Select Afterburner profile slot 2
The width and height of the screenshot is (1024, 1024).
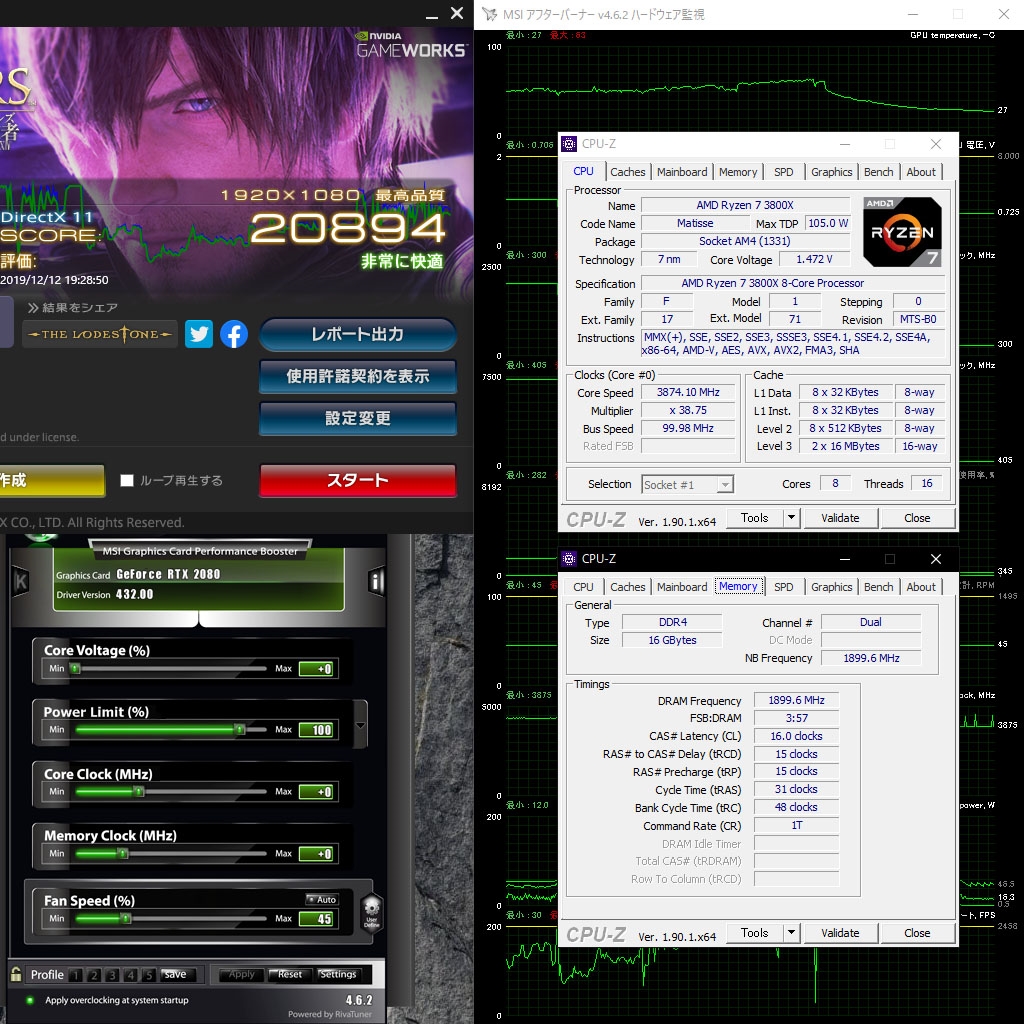tap(94, 975)
